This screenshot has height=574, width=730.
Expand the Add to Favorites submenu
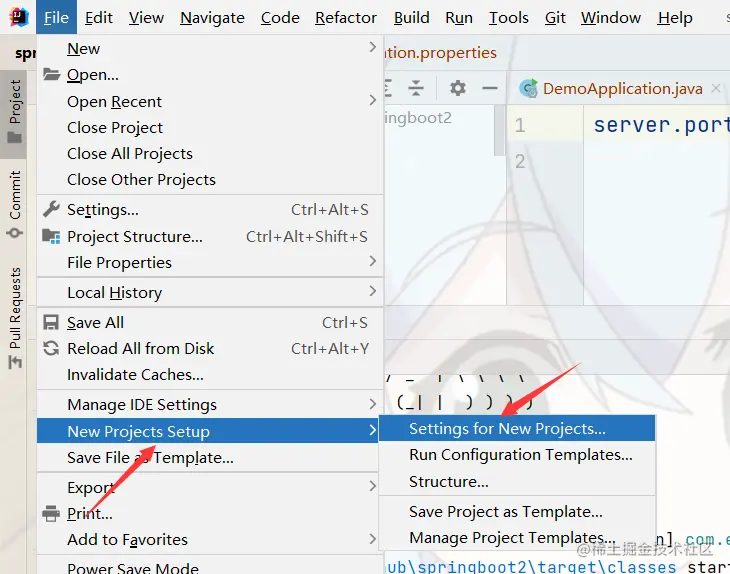tap(372, 539)
